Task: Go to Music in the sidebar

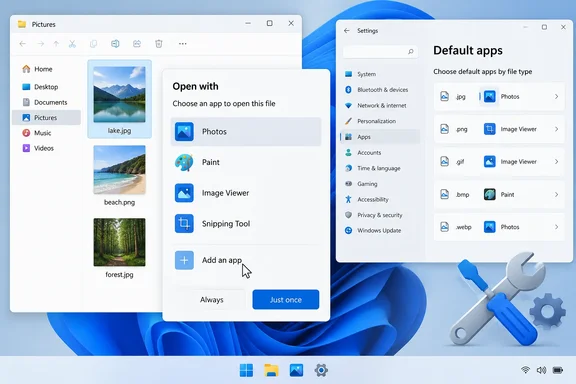Action: tap(46, 133)
